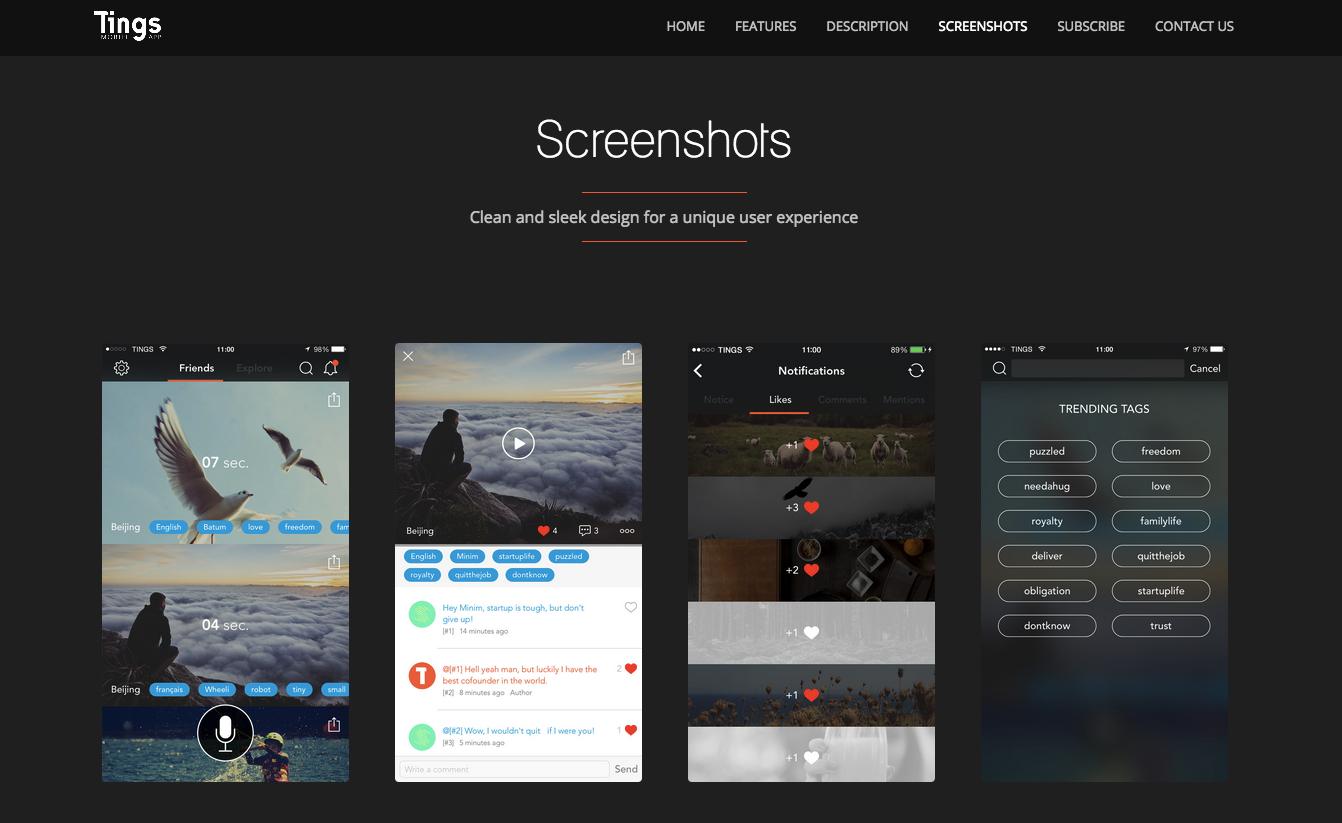Like the 'Hey Minim, startup is tough' comment
1342x823 pixels.
pos(630,607)
